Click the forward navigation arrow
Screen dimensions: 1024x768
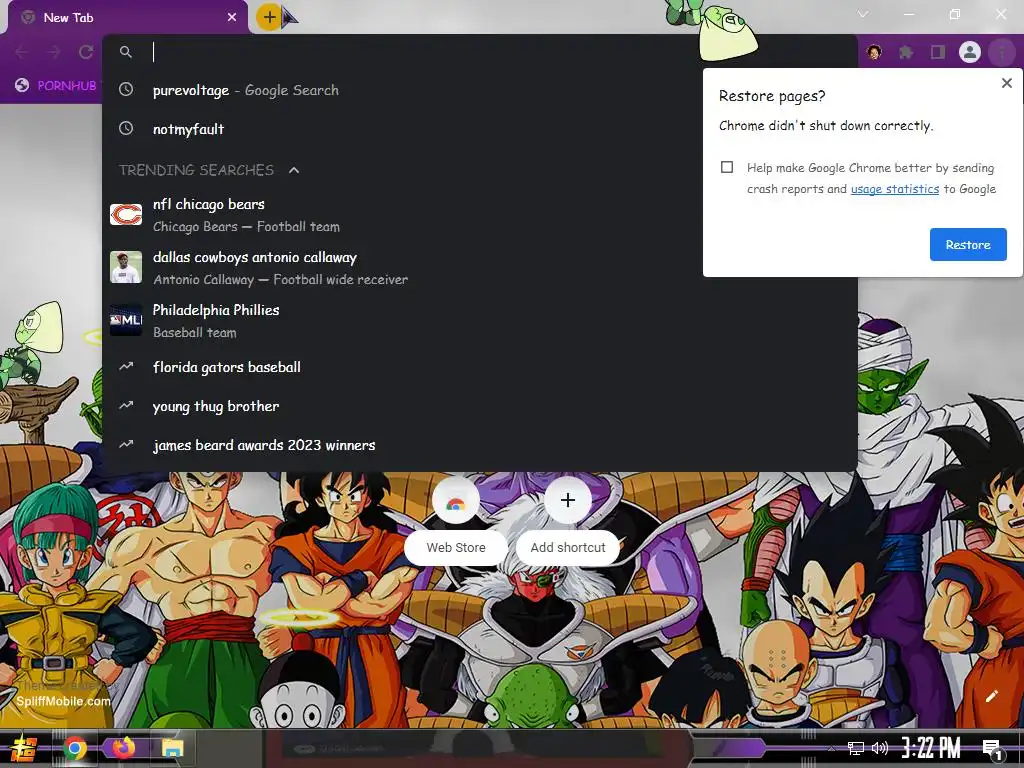[54, 52]
